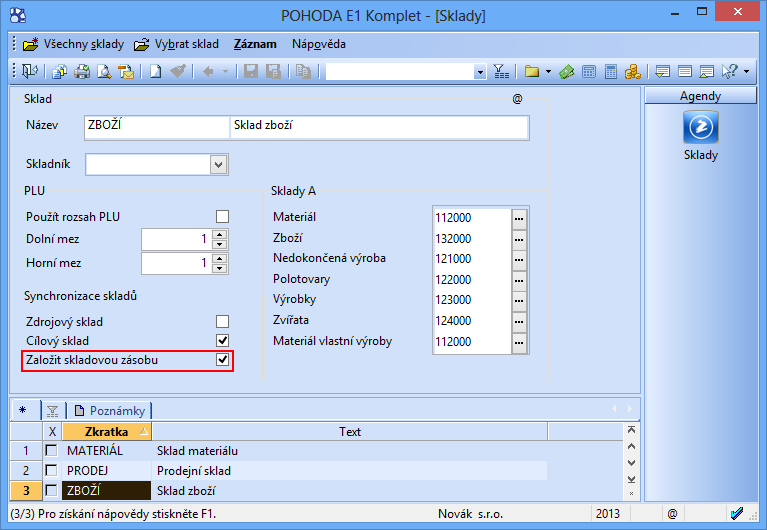Open the back arrow history dropdown

pos(226,72)
